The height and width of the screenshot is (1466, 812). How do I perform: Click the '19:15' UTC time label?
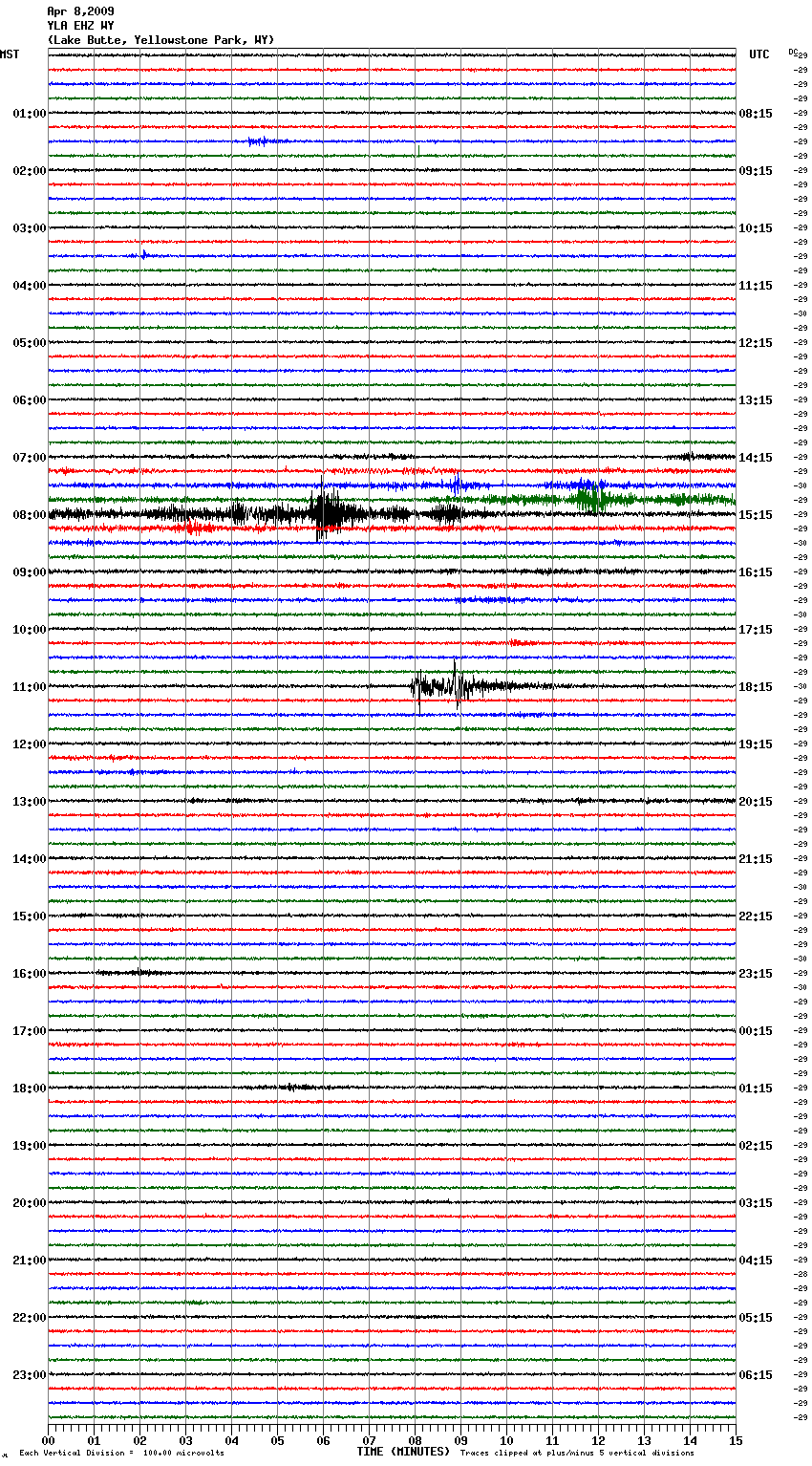(756, 744)
